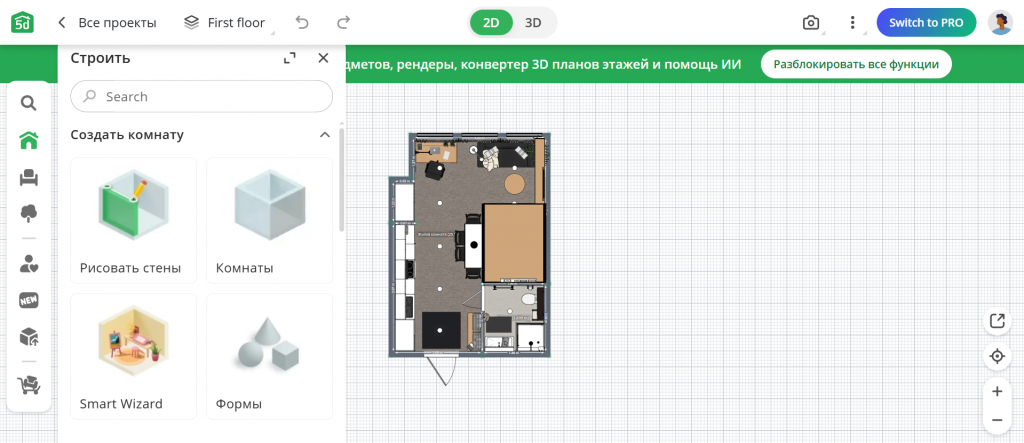Open the three-dot more options menu
This screenshot has height=443, width=1024.
(x=852, y=22)
